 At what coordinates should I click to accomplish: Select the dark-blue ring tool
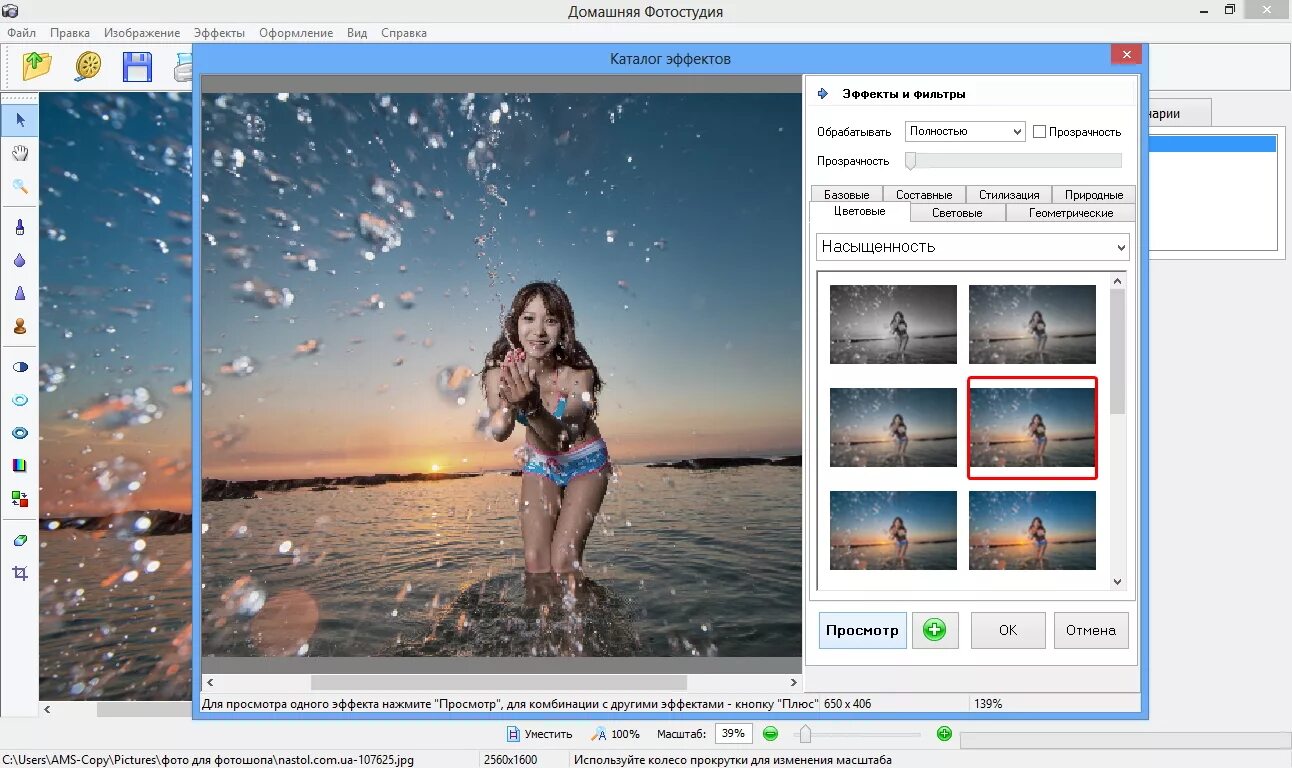pyautogui.click(x=20, y=433)
